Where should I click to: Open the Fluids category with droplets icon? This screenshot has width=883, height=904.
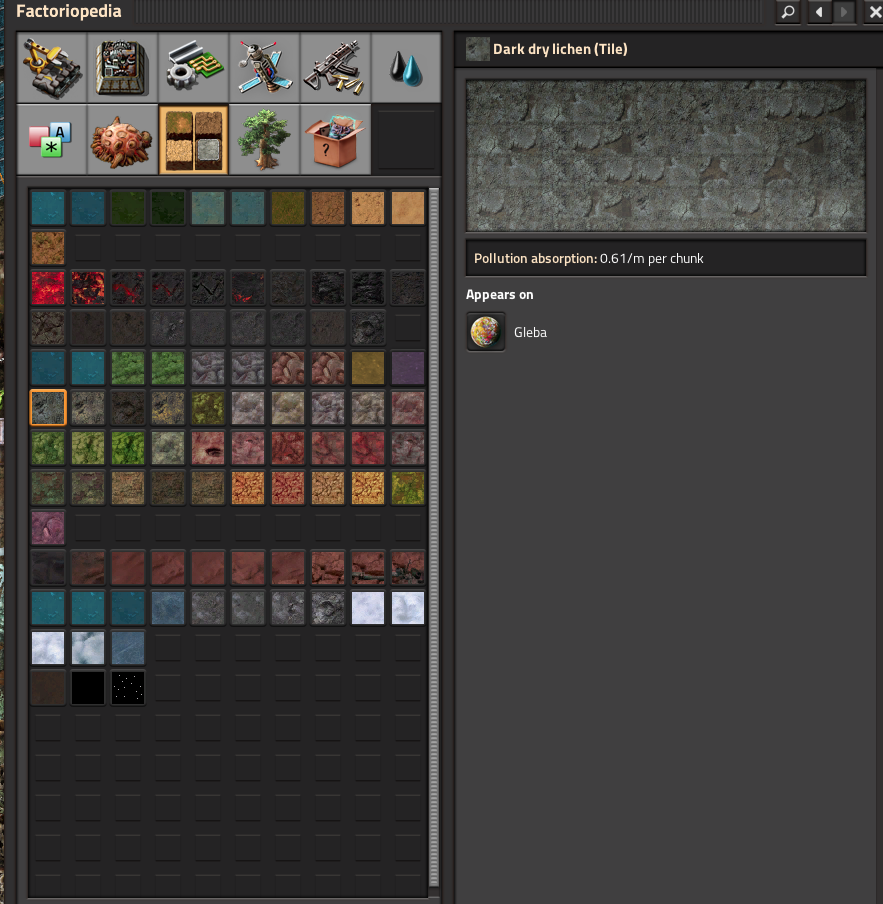tap(406, 68)
